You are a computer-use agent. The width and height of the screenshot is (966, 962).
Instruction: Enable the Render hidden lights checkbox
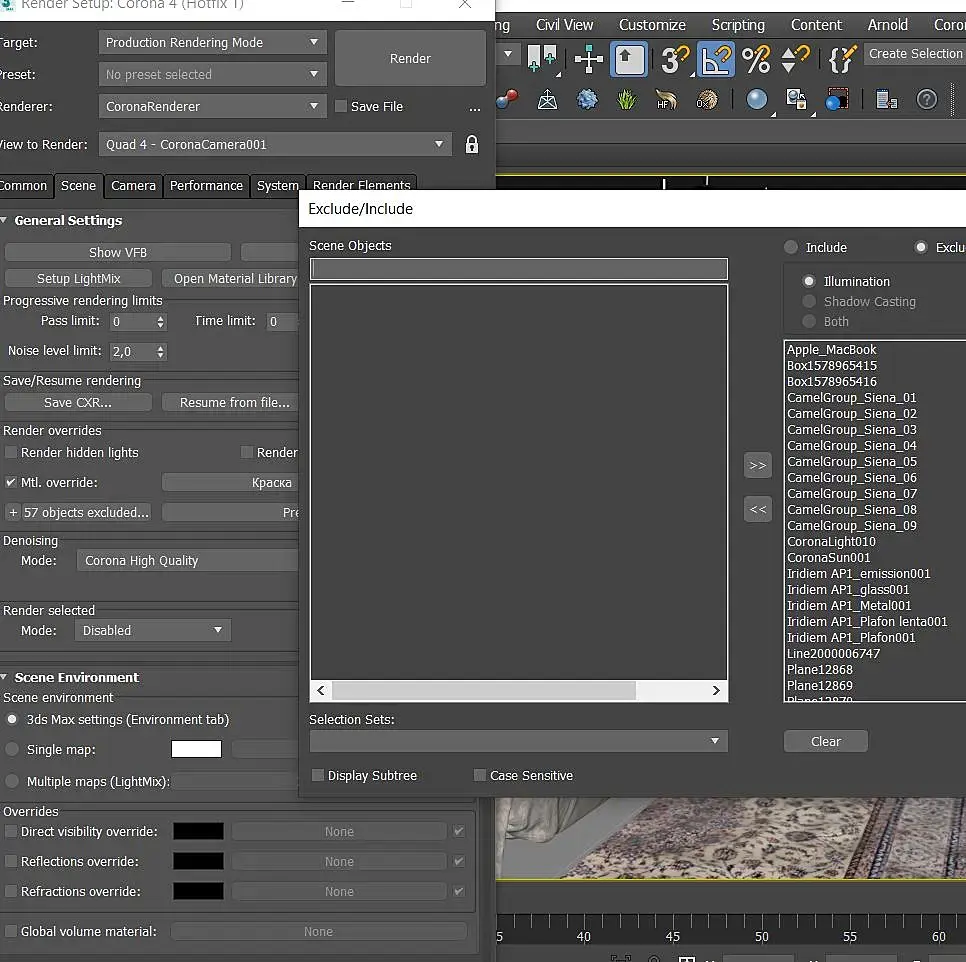tap(12, 452)
